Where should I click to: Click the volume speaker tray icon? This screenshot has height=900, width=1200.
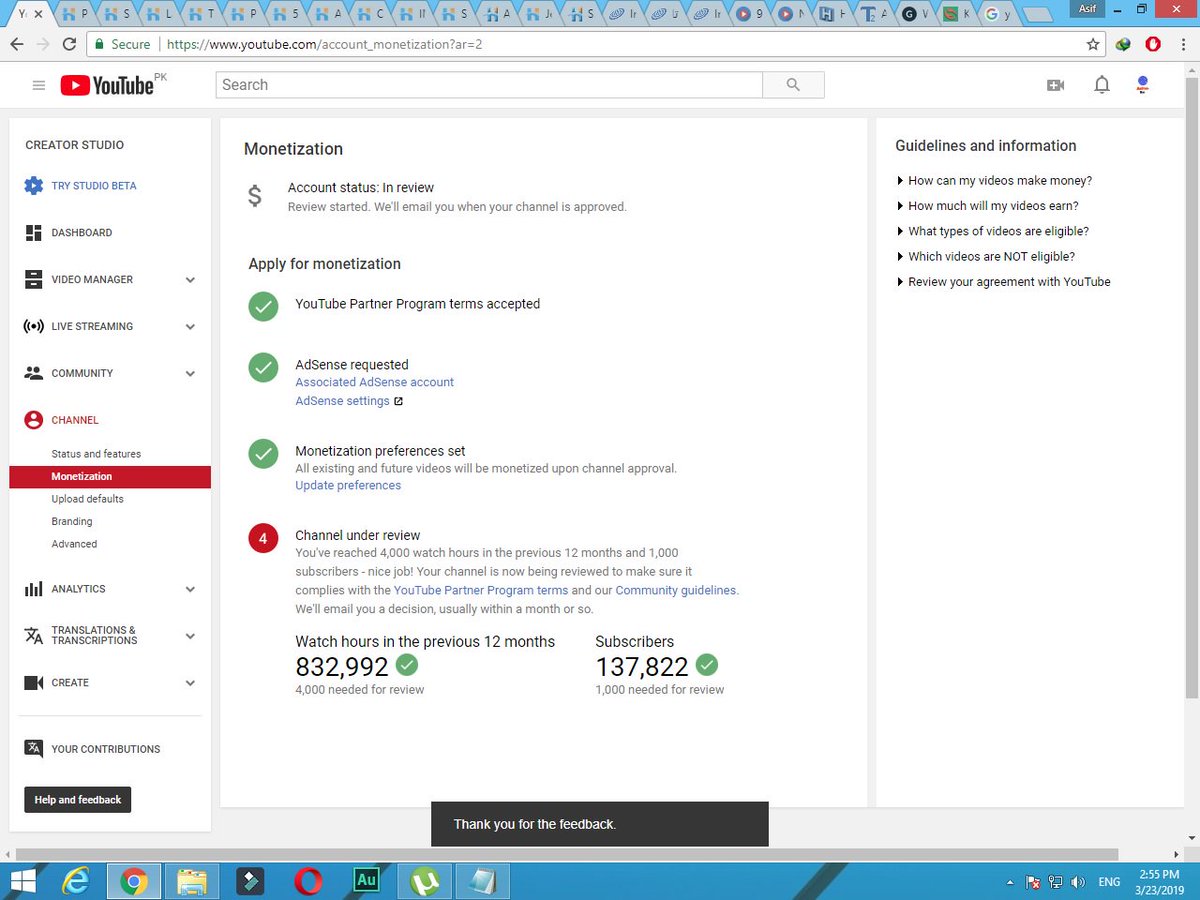click(x=1077, y=882)
